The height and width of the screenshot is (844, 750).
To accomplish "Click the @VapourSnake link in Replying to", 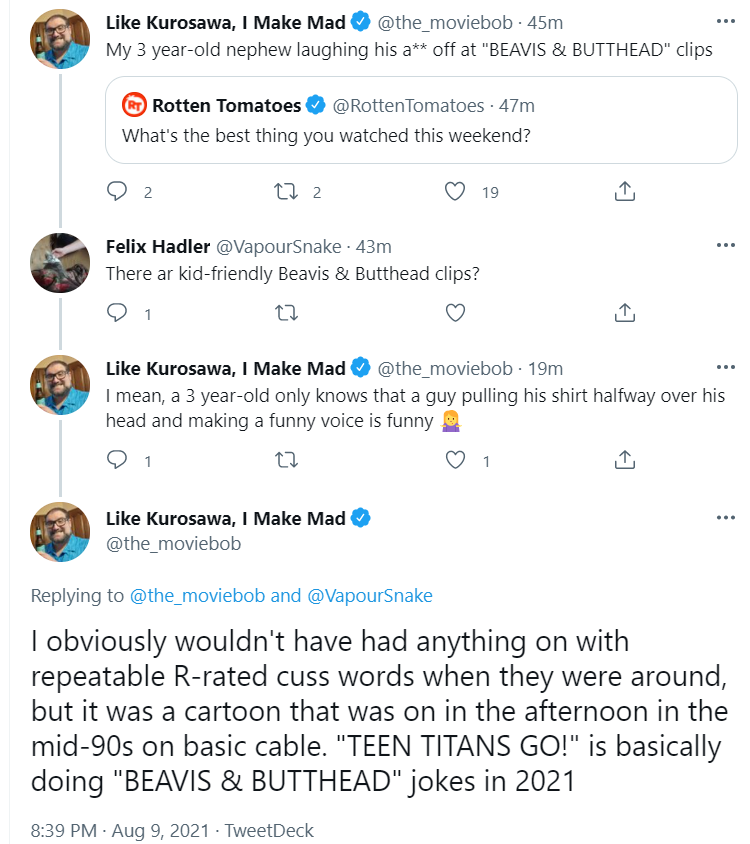I will click(370, 596).
